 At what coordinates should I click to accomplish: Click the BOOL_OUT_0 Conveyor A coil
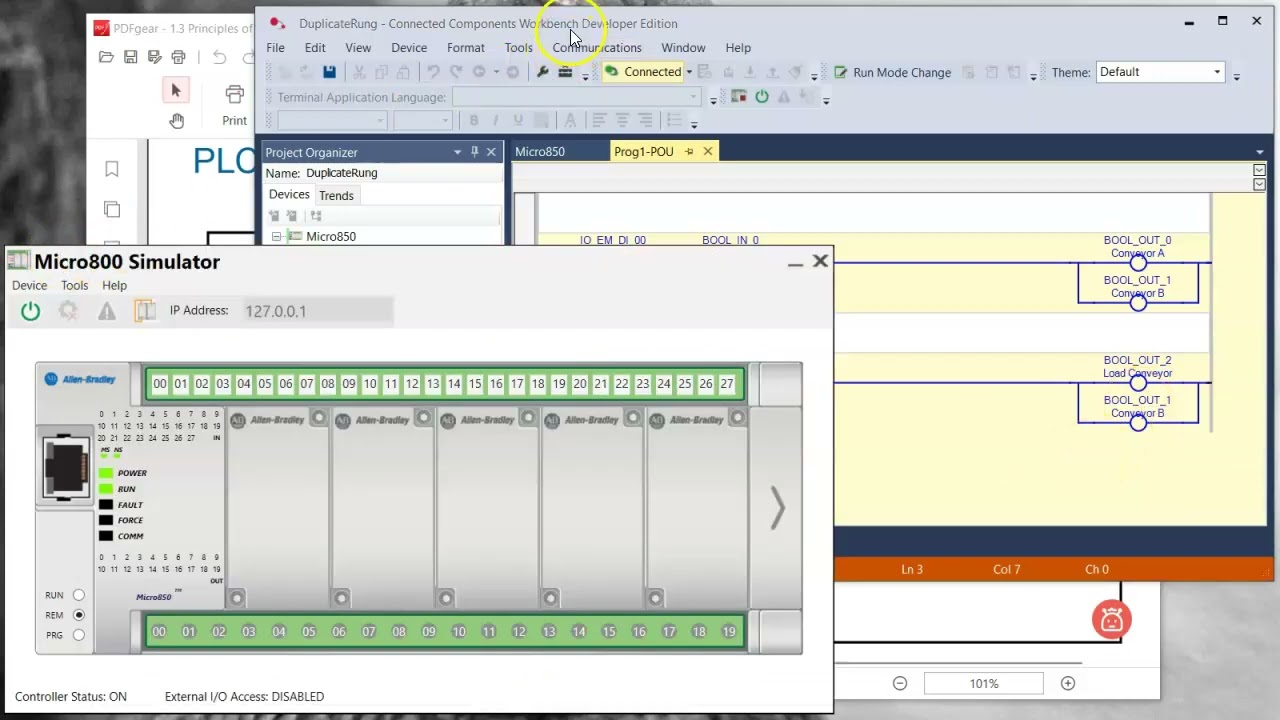pyautogui.click(x=1138, y=264)
